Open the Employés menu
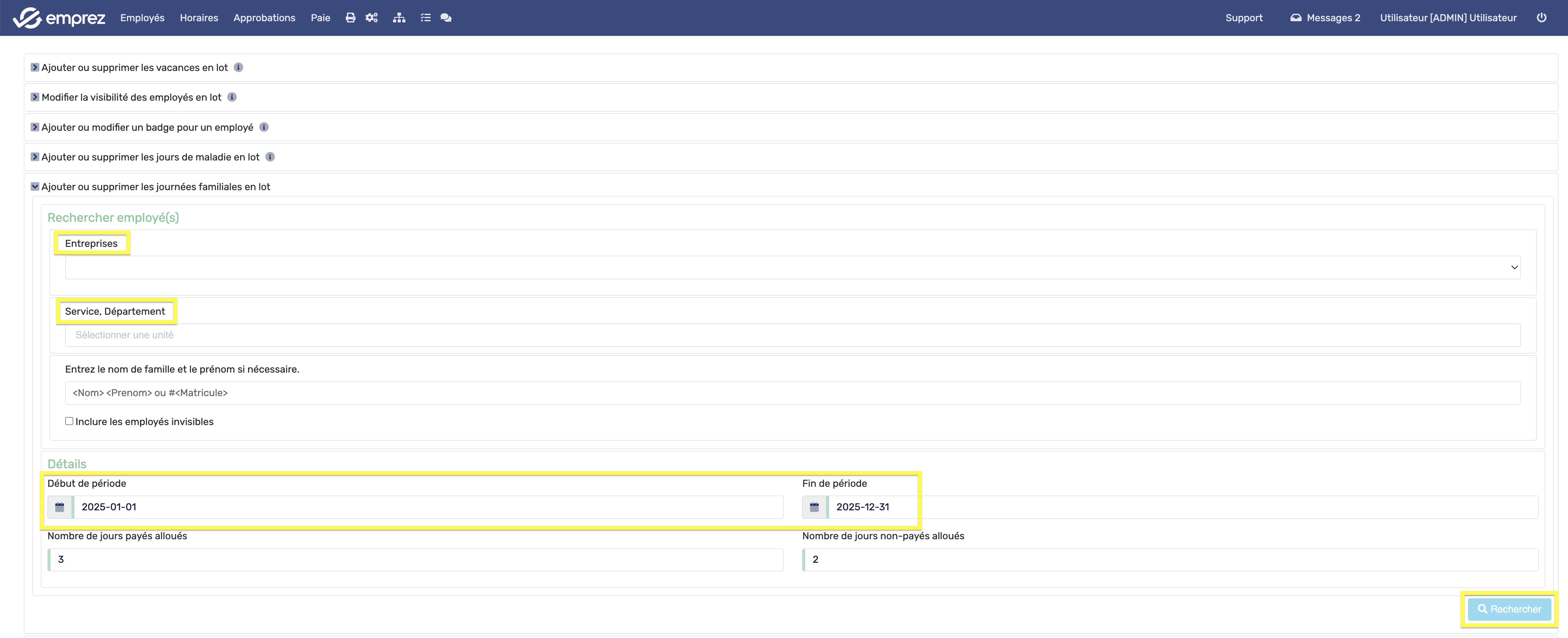The width and height of the screenshot is (1568, 638). point(142,18)
